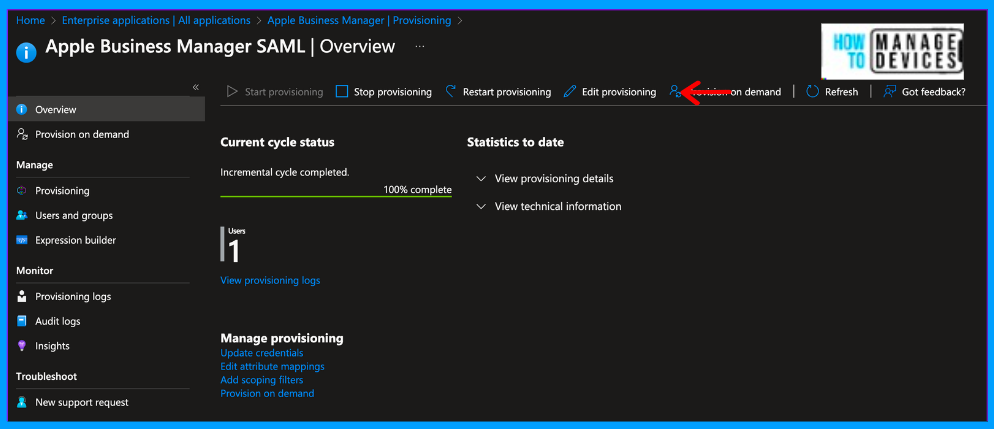Collapse the sidebar with double chevron

(x=196, y=87)
